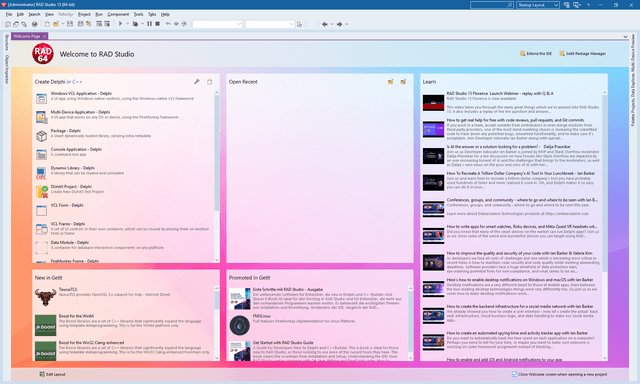Click the Edit Layout button
This screenshot has height=384, width=640.
tap(52, 374)
